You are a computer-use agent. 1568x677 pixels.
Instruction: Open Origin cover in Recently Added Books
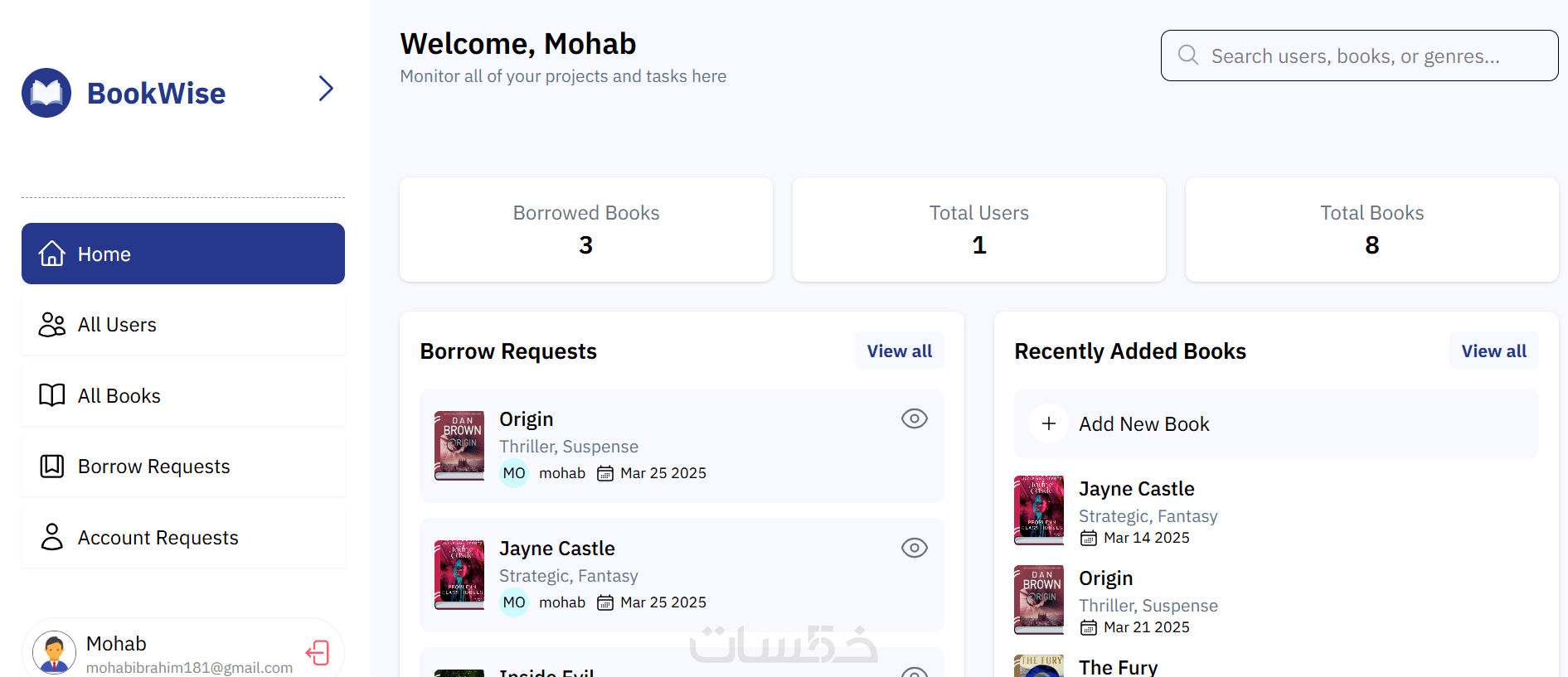tap(1039, 600)
